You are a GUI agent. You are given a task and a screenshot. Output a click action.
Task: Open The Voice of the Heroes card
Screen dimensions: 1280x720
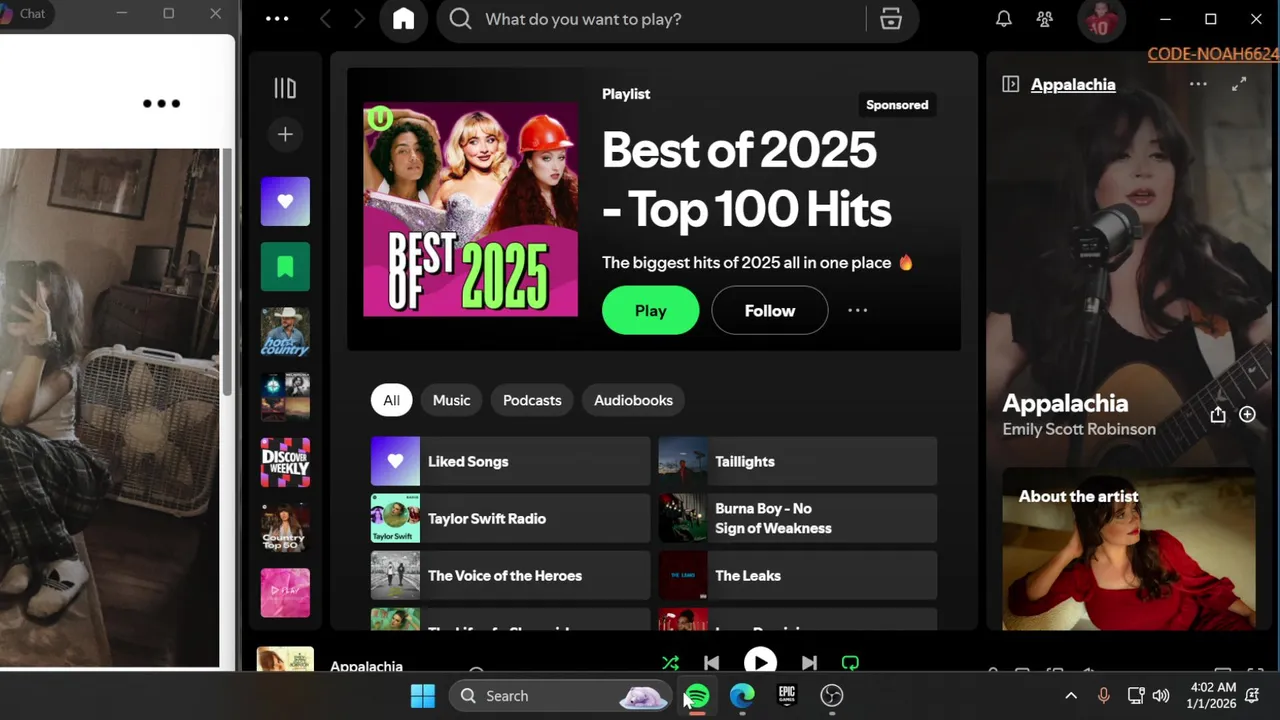[510, 575]
